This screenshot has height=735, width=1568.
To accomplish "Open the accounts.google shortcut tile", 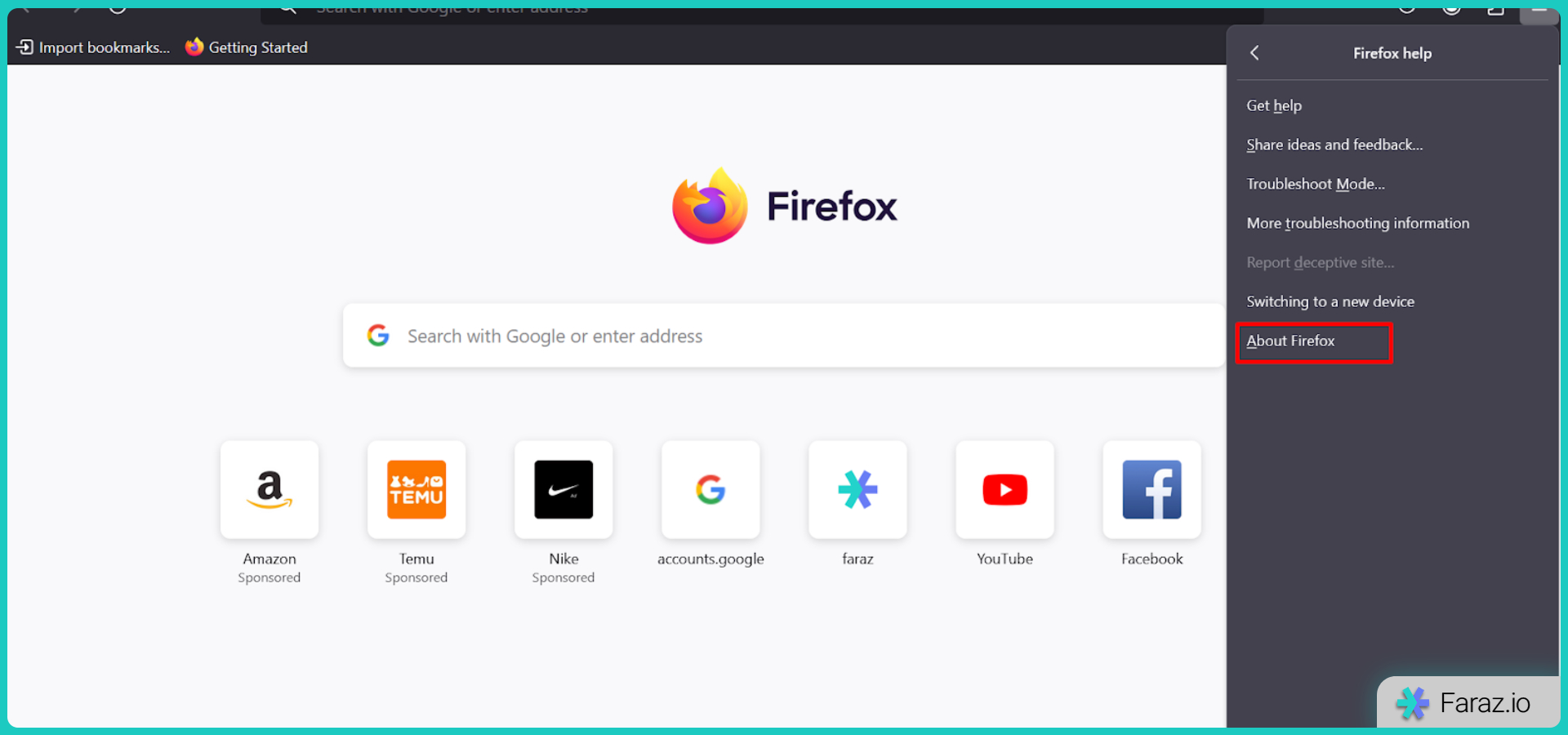I will click(710, 489).
